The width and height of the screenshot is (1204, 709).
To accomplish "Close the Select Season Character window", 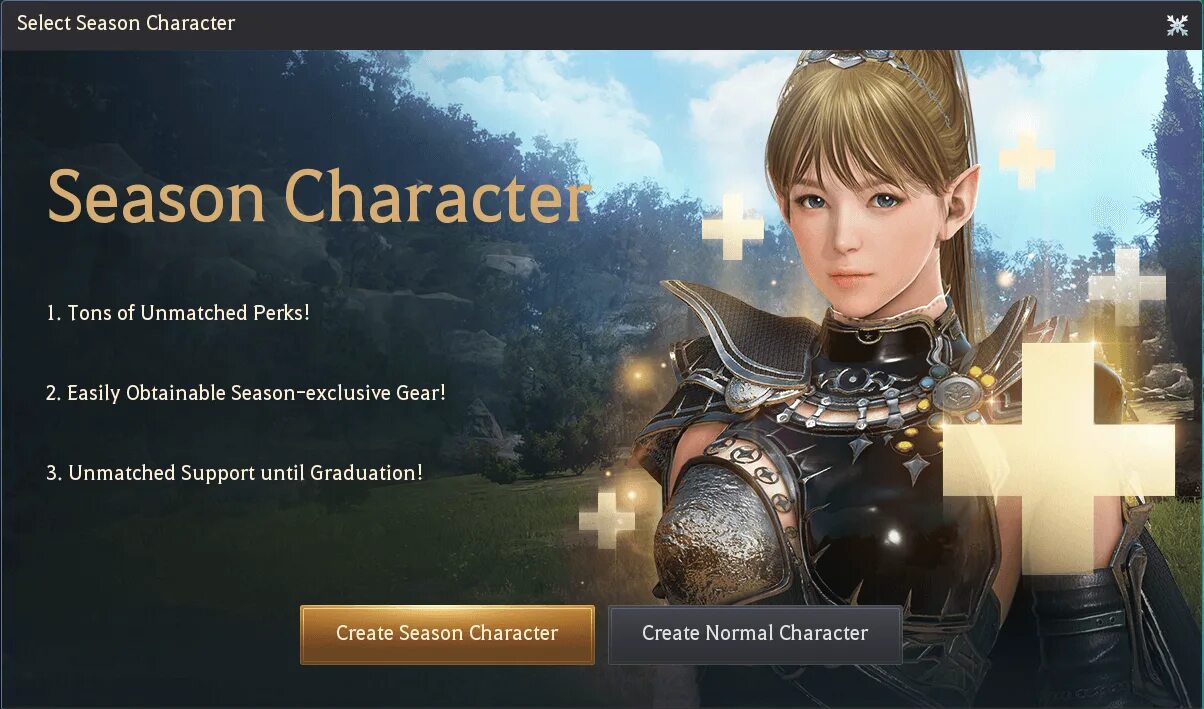I will pyautogui.click(x=1177, y=25).
